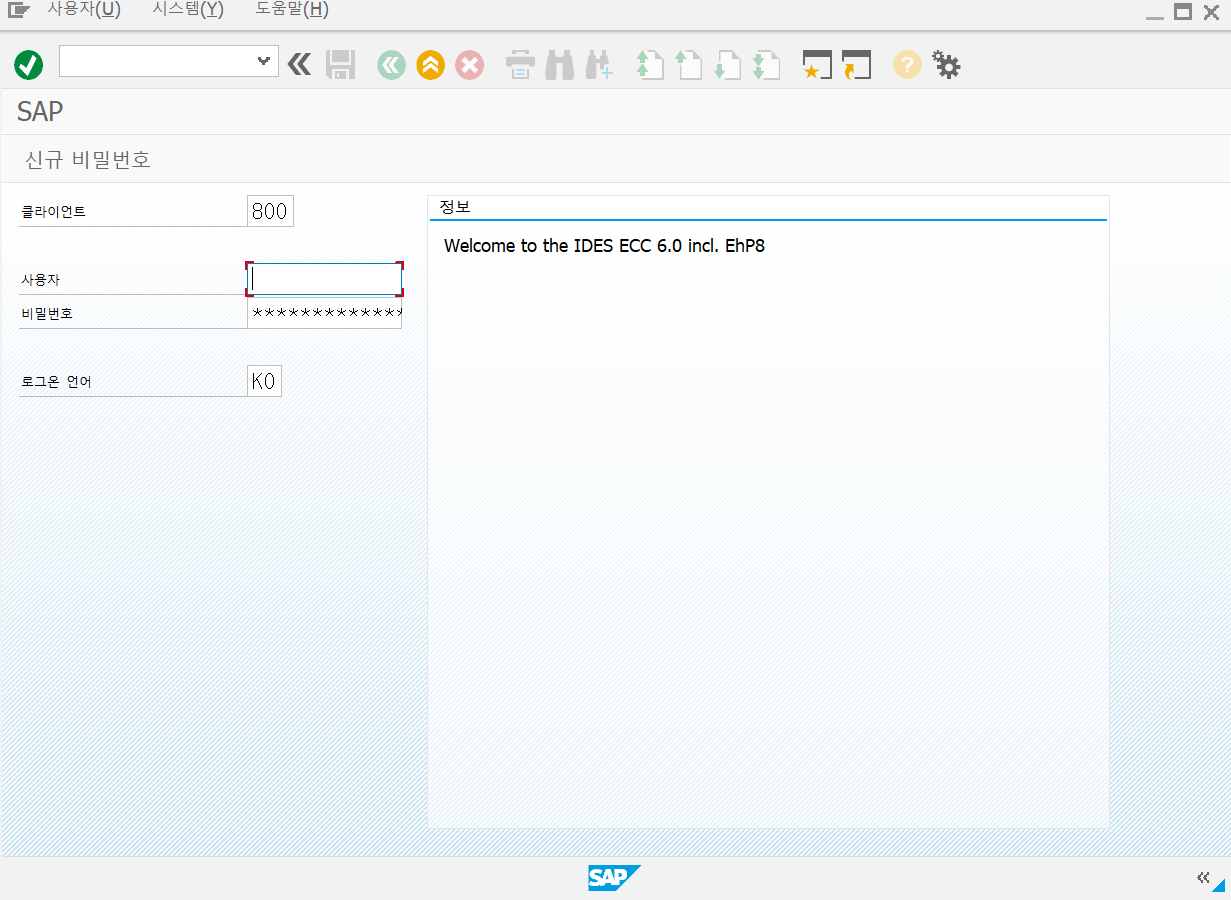Viewport: 1231px width, 900px height.
Task: Collapse the toolbar using double-chevron next to command field
Action: (298, 64)
